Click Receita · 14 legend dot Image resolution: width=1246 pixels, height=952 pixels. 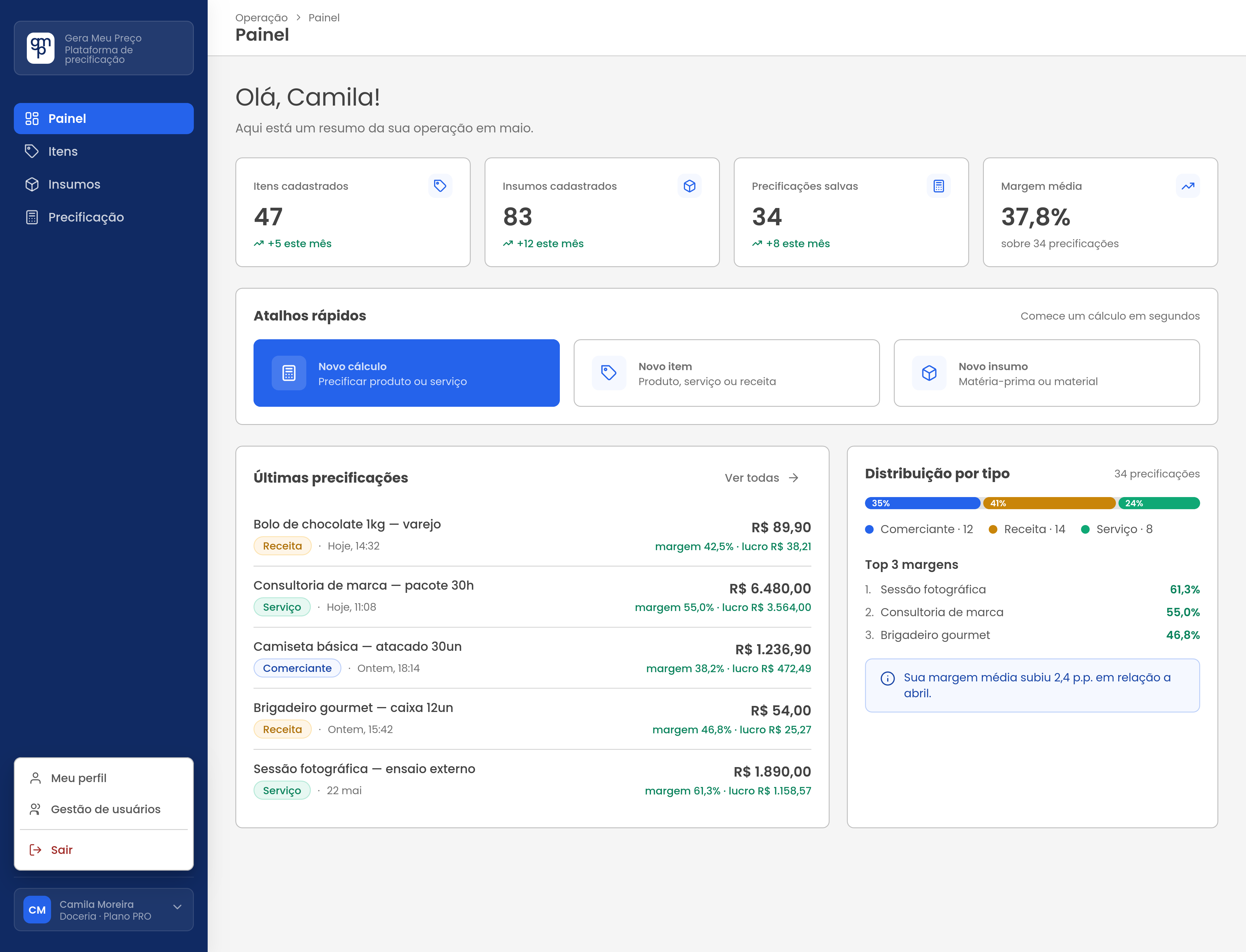[993, 529]
